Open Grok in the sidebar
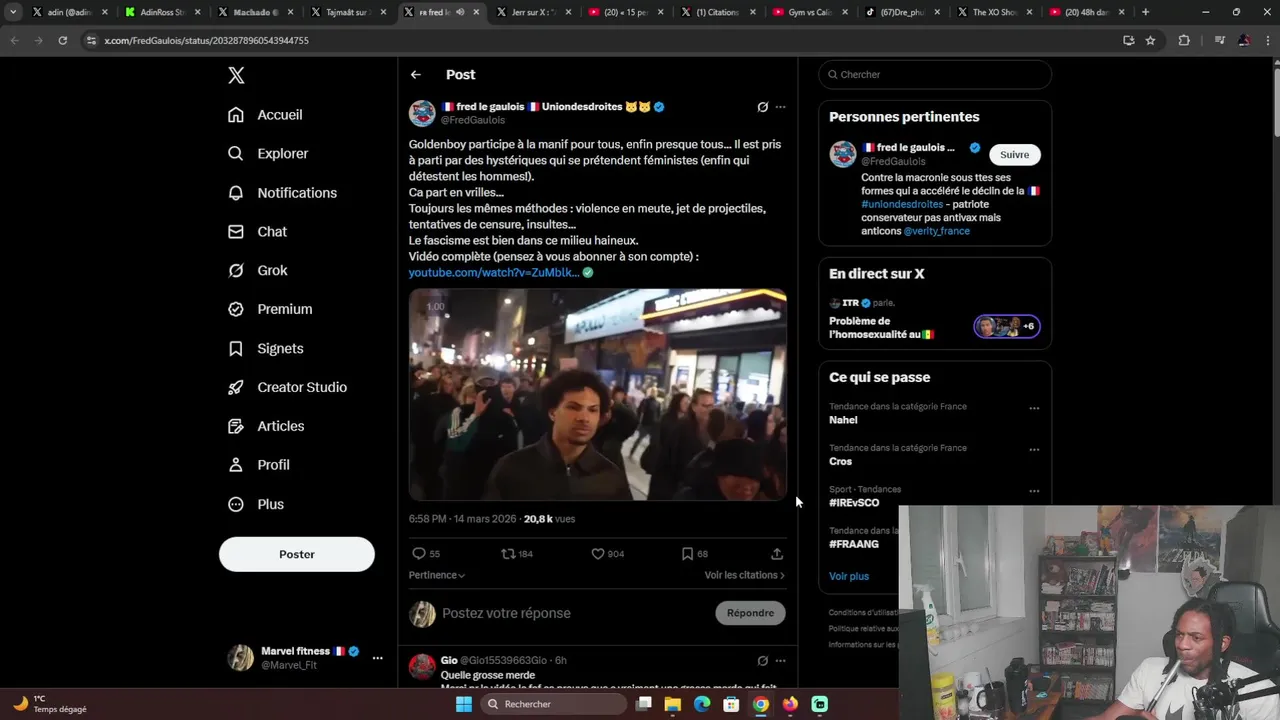This screenshot has height=720, width=1280. (x=258, y=271)
